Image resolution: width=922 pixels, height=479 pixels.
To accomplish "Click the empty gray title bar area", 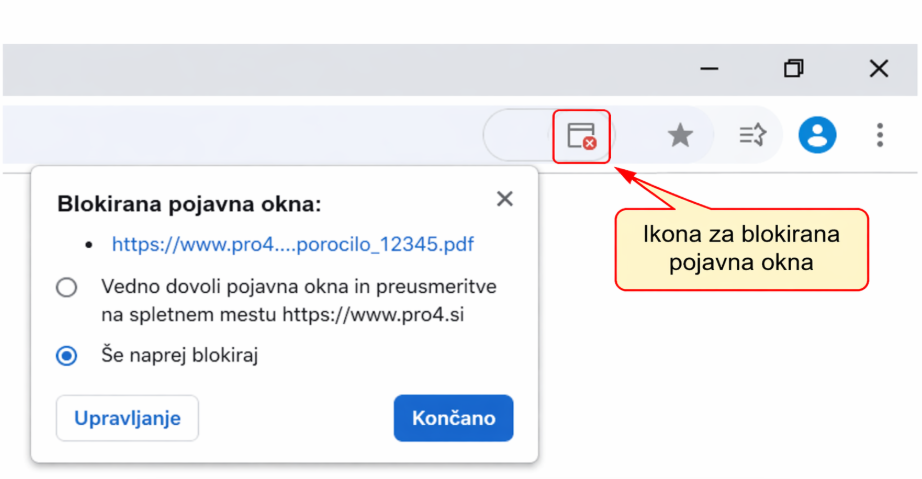I will point(341,69).
